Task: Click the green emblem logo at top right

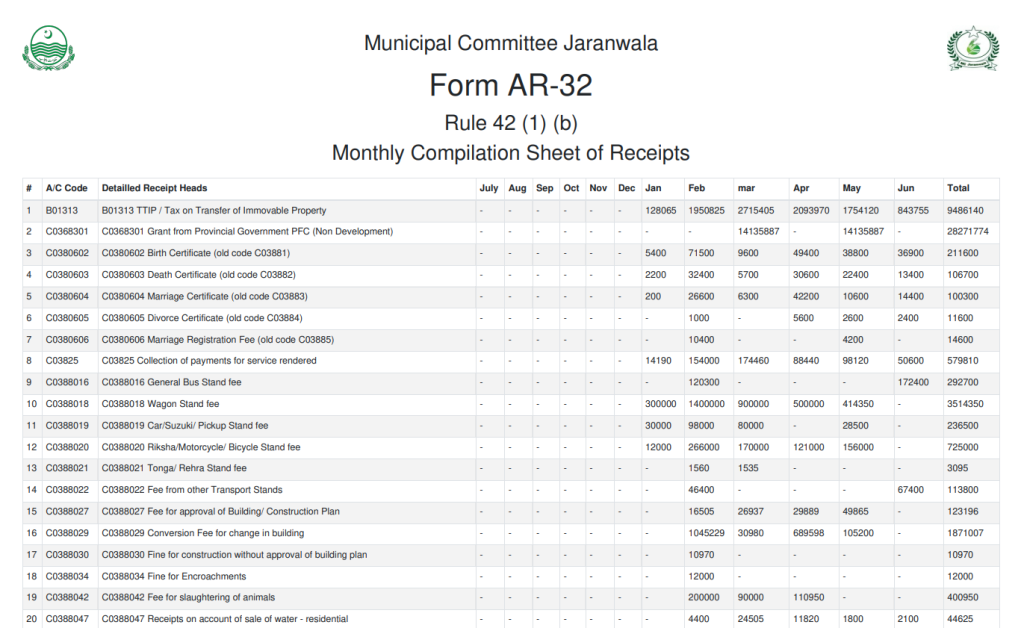Action: (x=972, y=49)
